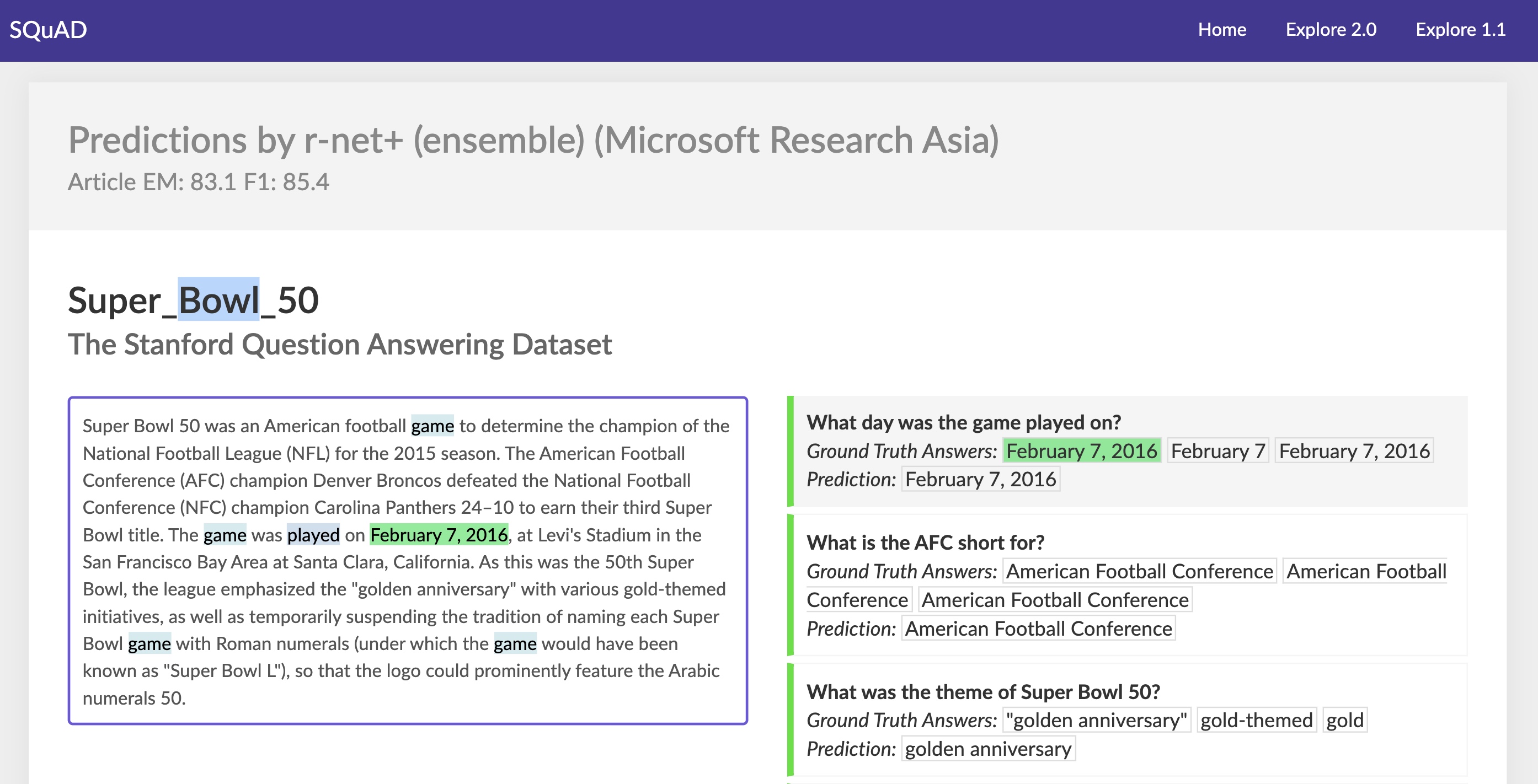Screen dimensions: 1538x784
Task: Select highlighted ground truth 'February 7, 2016'
Action: (x=1081, y=451)
